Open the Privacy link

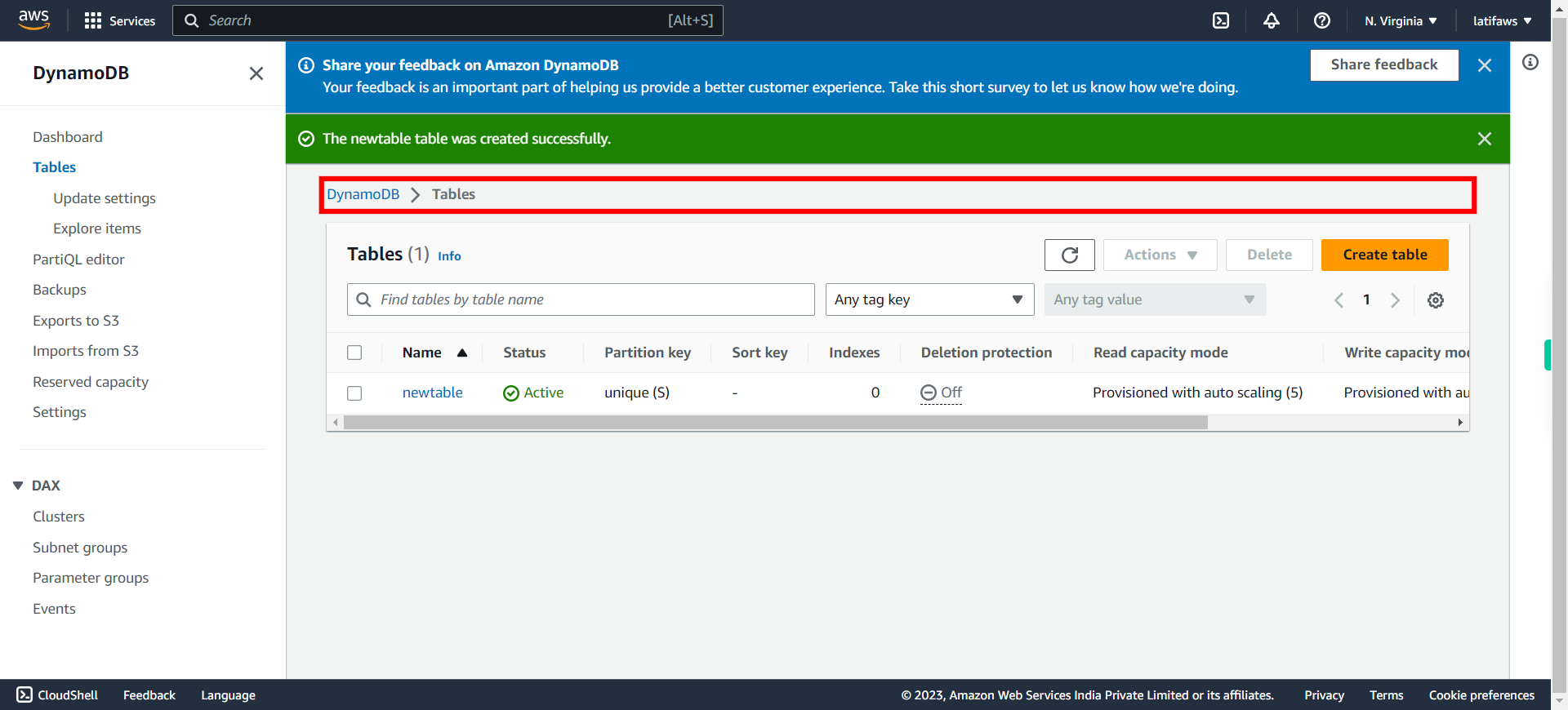1324,695
